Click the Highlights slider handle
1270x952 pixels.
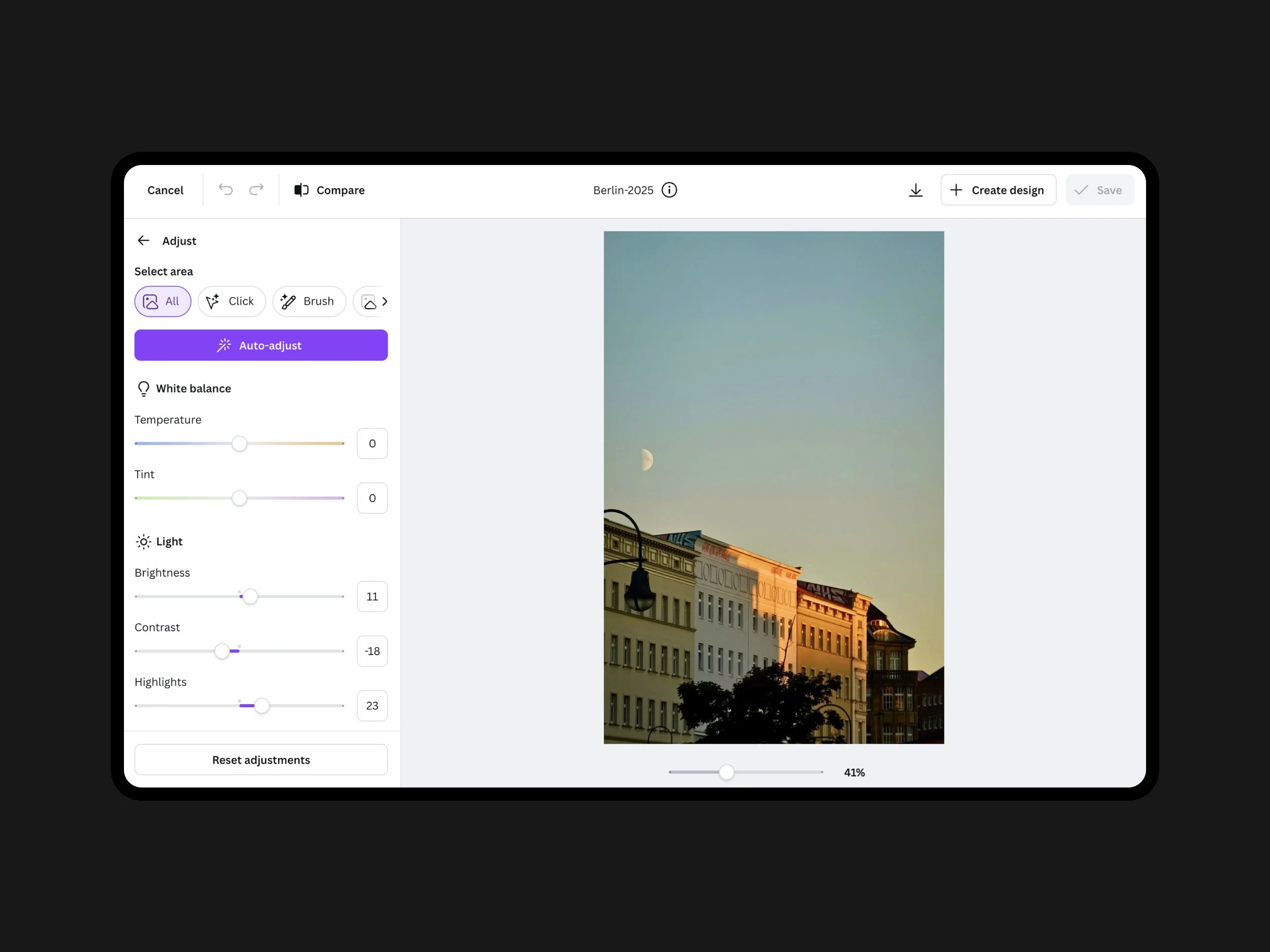pyautogui.click(x=262, y=706)
